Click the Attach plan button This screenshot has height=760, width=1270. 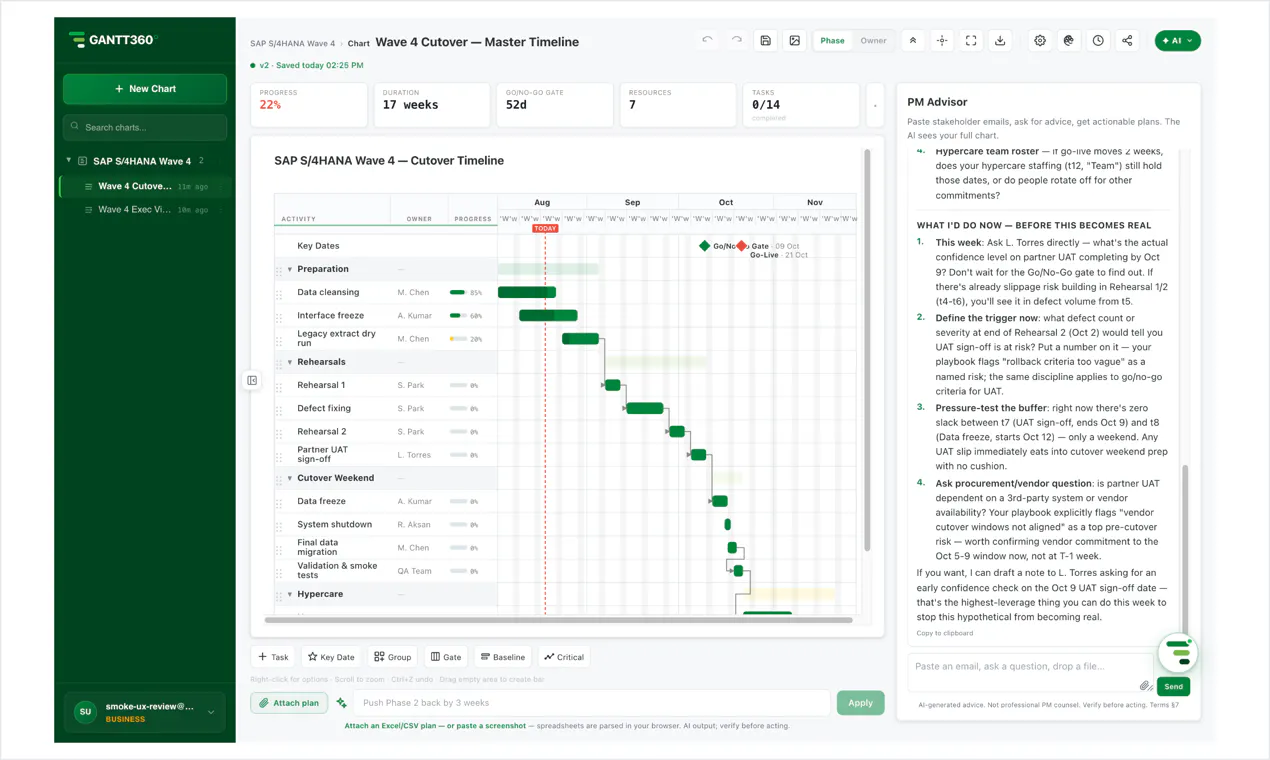click(x=289, y=703)
